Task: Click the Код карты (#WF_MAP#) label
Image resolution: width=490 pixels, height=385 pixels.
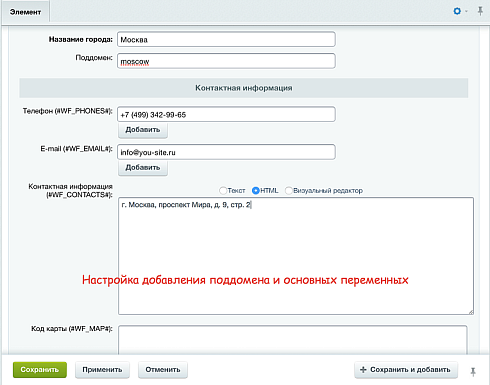Action: tap(72, 329)
